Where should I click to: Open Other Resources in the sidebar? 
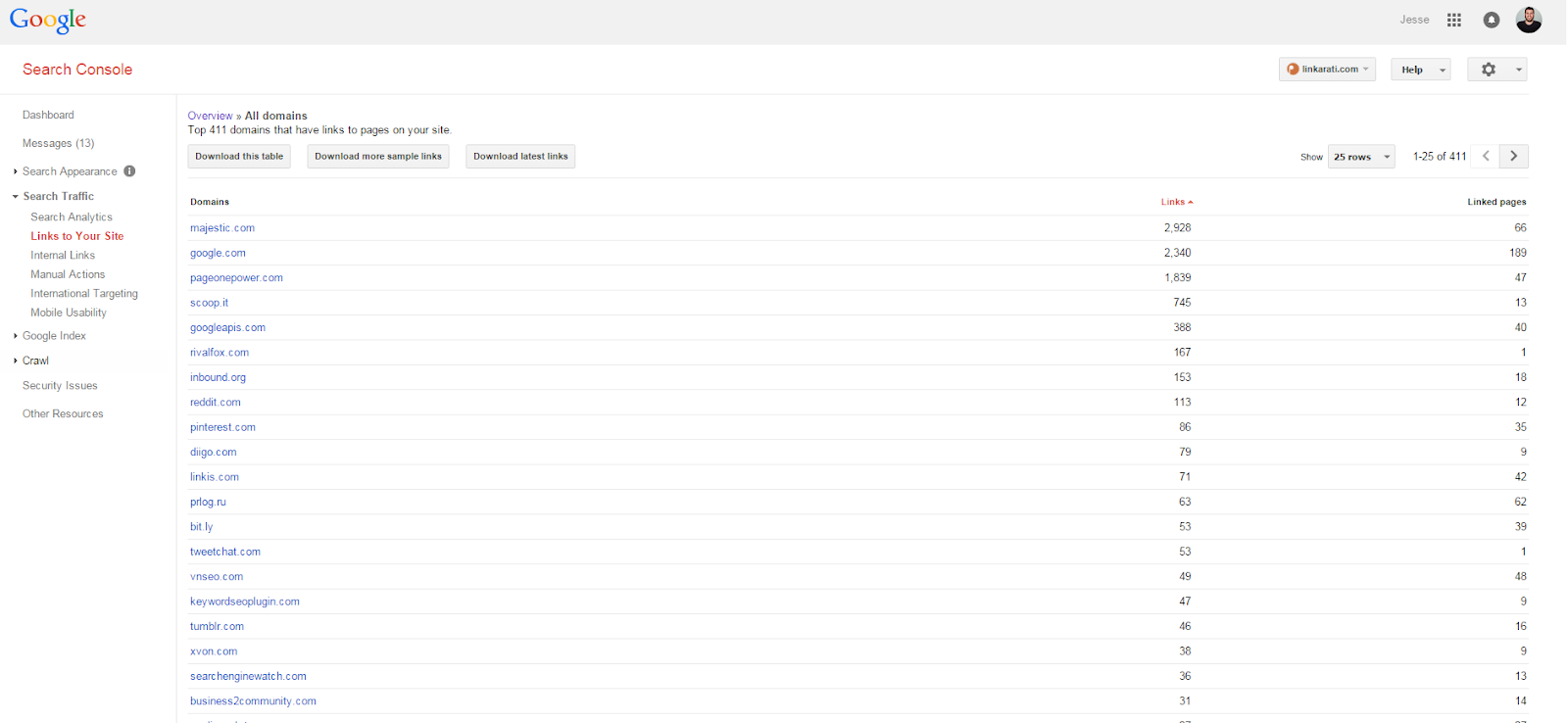coord(63,414)
